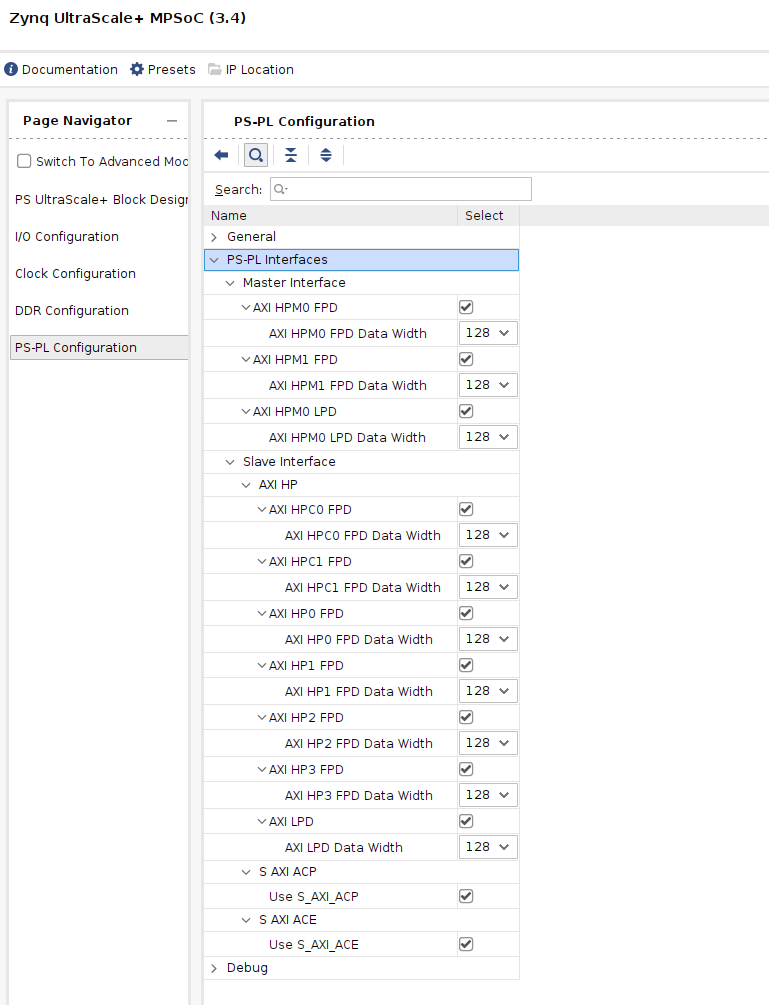Uncheck Use S_AXI_ACE checkbox
769x1005 pixels.
(x=466, y=944)
